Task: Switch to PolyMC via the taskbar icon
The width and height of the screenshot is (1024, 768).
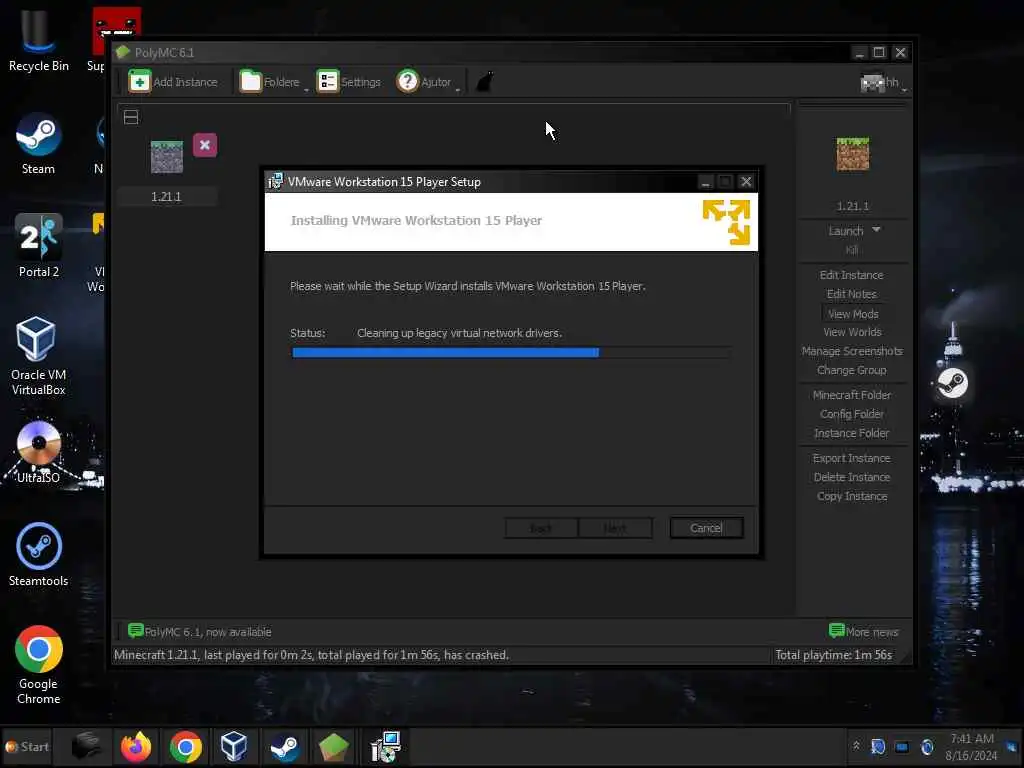Action: (x=333, y=746)
